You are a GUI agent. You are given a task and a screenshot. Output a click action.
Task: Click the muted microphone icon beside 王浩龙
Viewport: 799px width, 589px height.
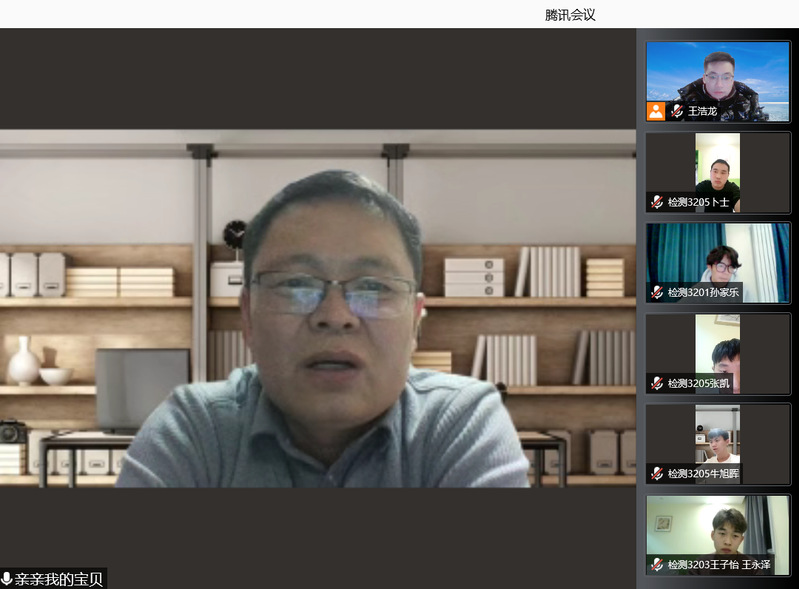pyautogui.click(x=677, y=111)
